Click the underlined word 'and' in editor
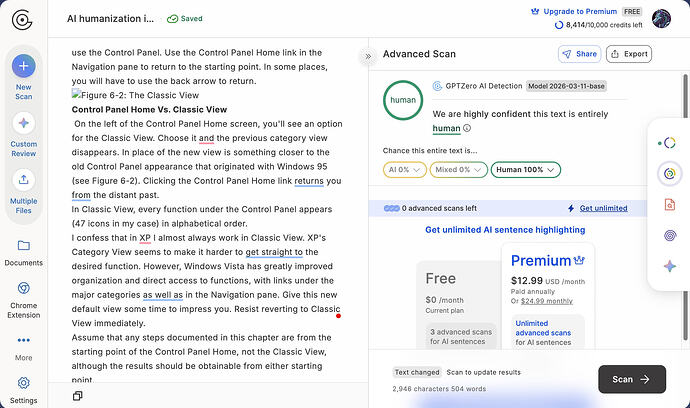This screenshot has width=690, height=408. [206, 138]
